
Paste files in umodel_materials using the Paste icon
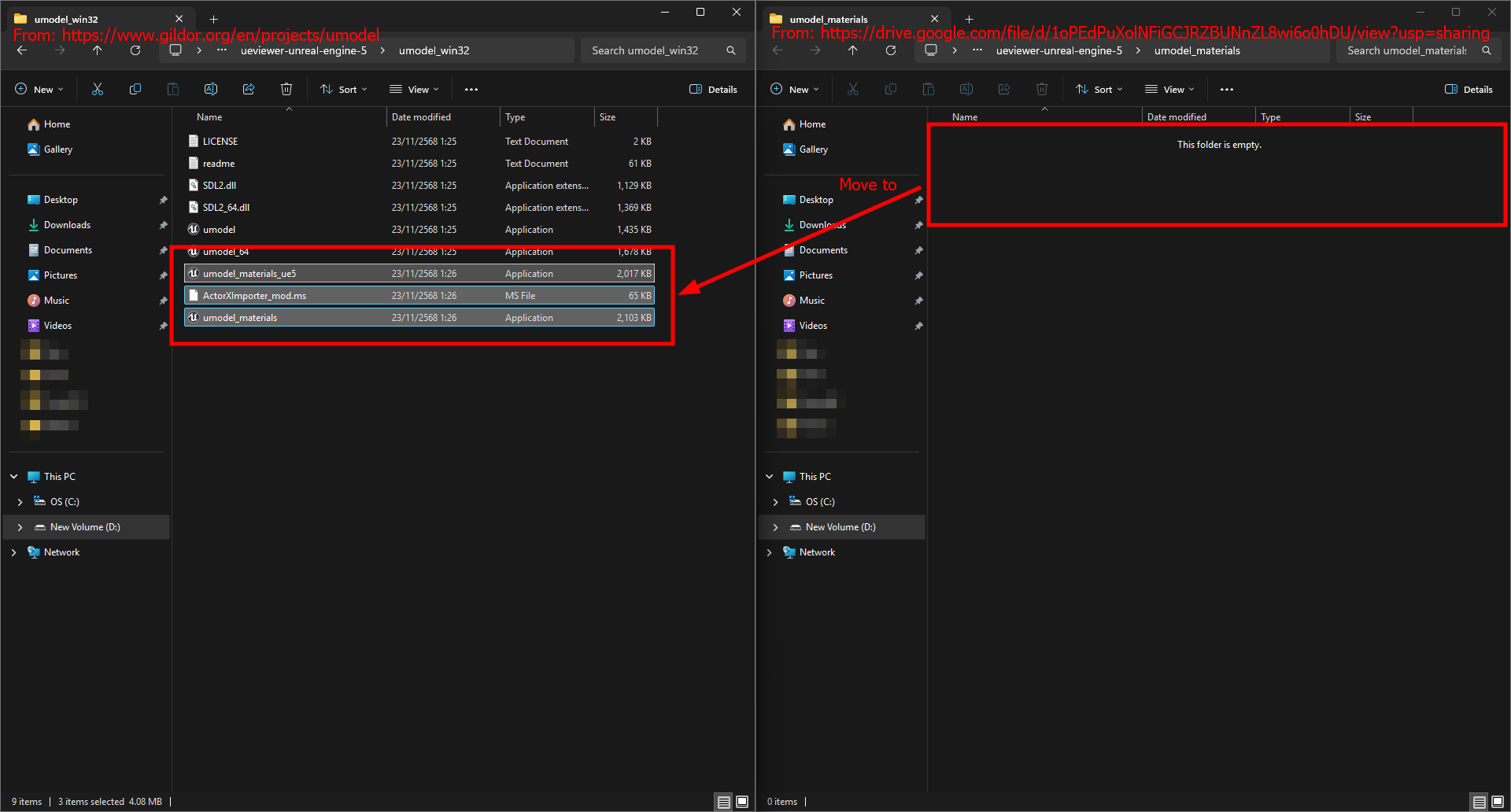click(x=929, y=89)
